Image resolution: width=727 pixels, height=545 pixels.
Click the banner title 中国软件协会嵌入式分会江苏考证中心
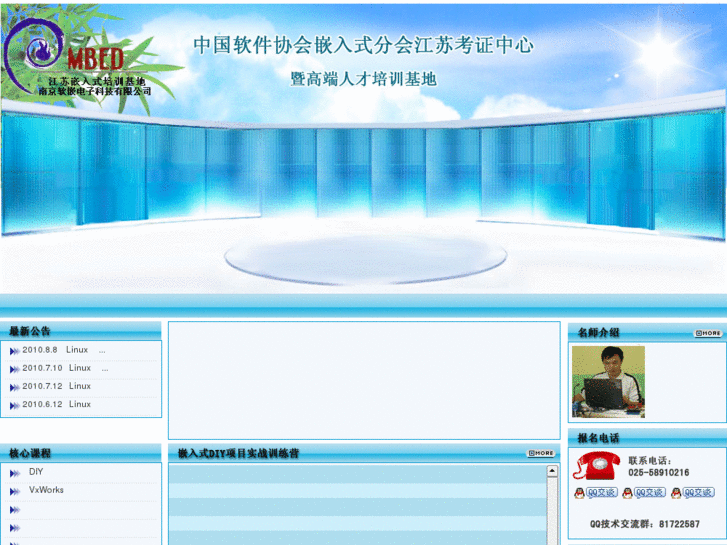click(x=364, y=45)
